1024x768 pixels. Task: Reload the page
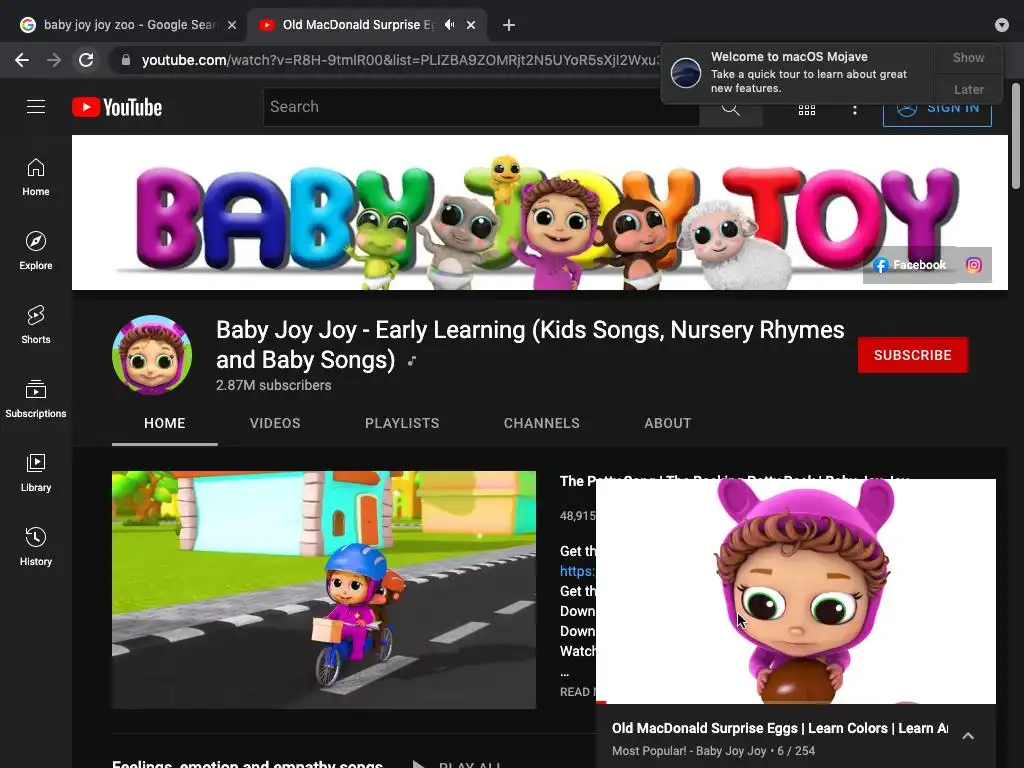pyautogui.click(x=86, y=60)
